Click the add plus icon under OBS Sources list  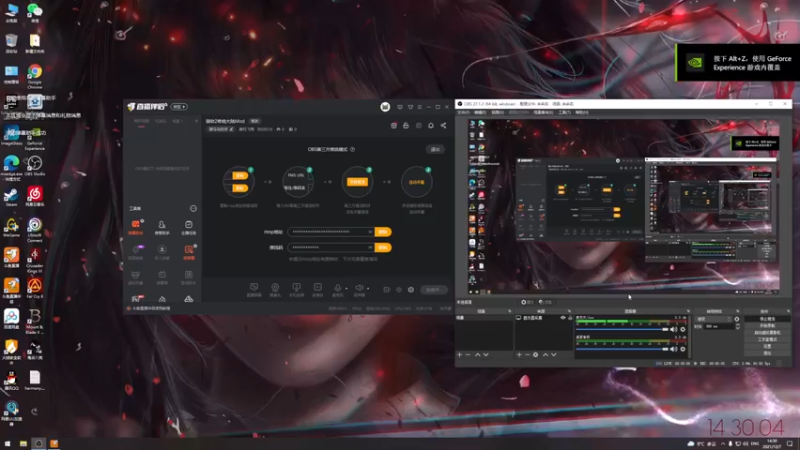tap(519, 355)
